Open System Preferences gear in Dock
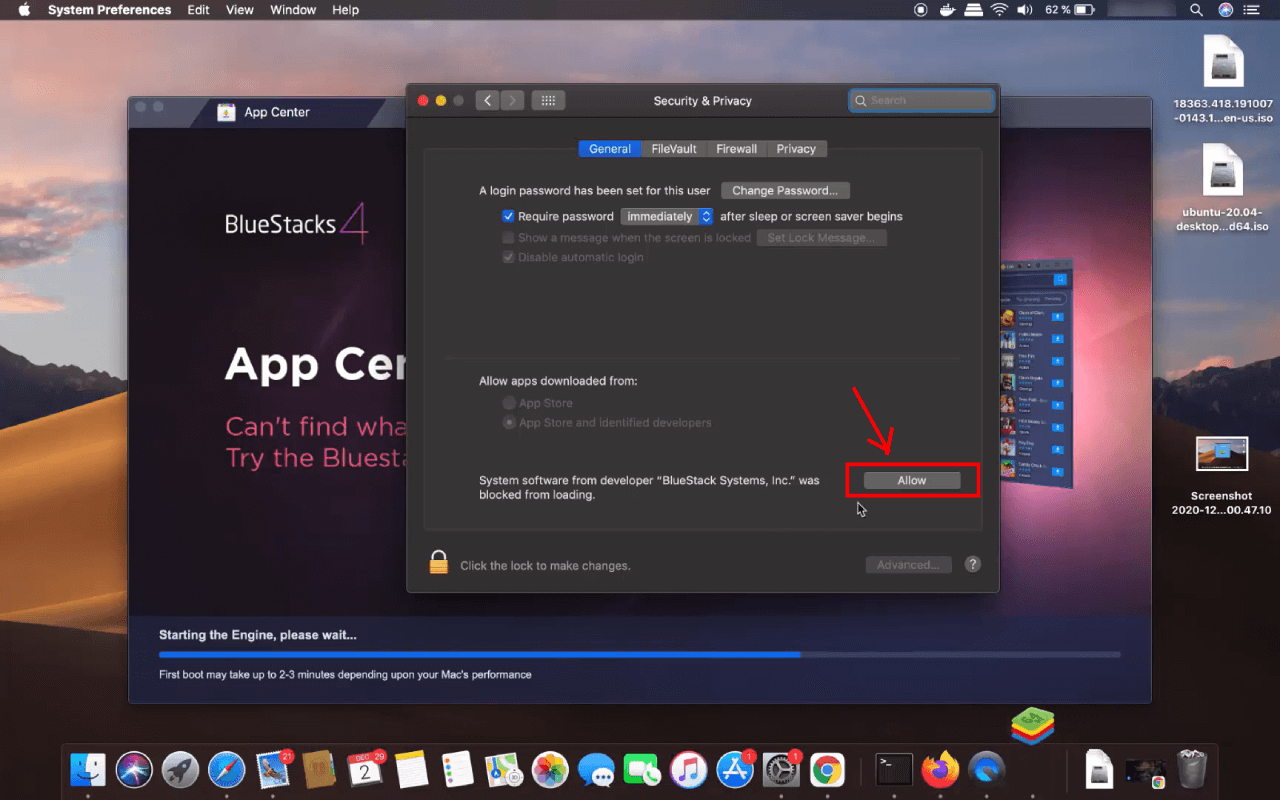The image size is (1280, 800). 781,769
